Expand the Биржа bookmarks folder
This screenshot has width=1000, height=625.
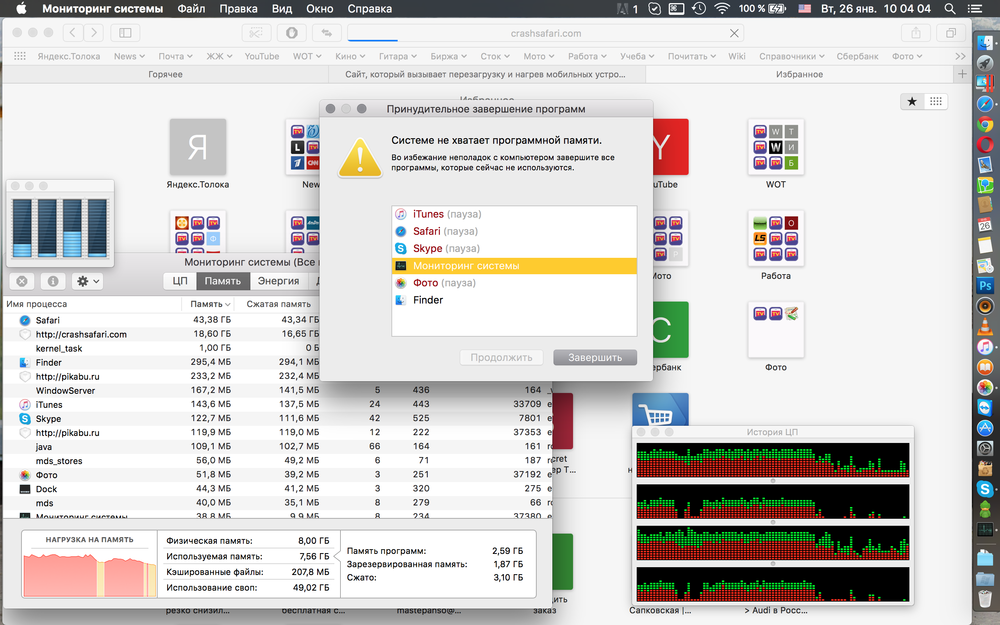point(448,56)
